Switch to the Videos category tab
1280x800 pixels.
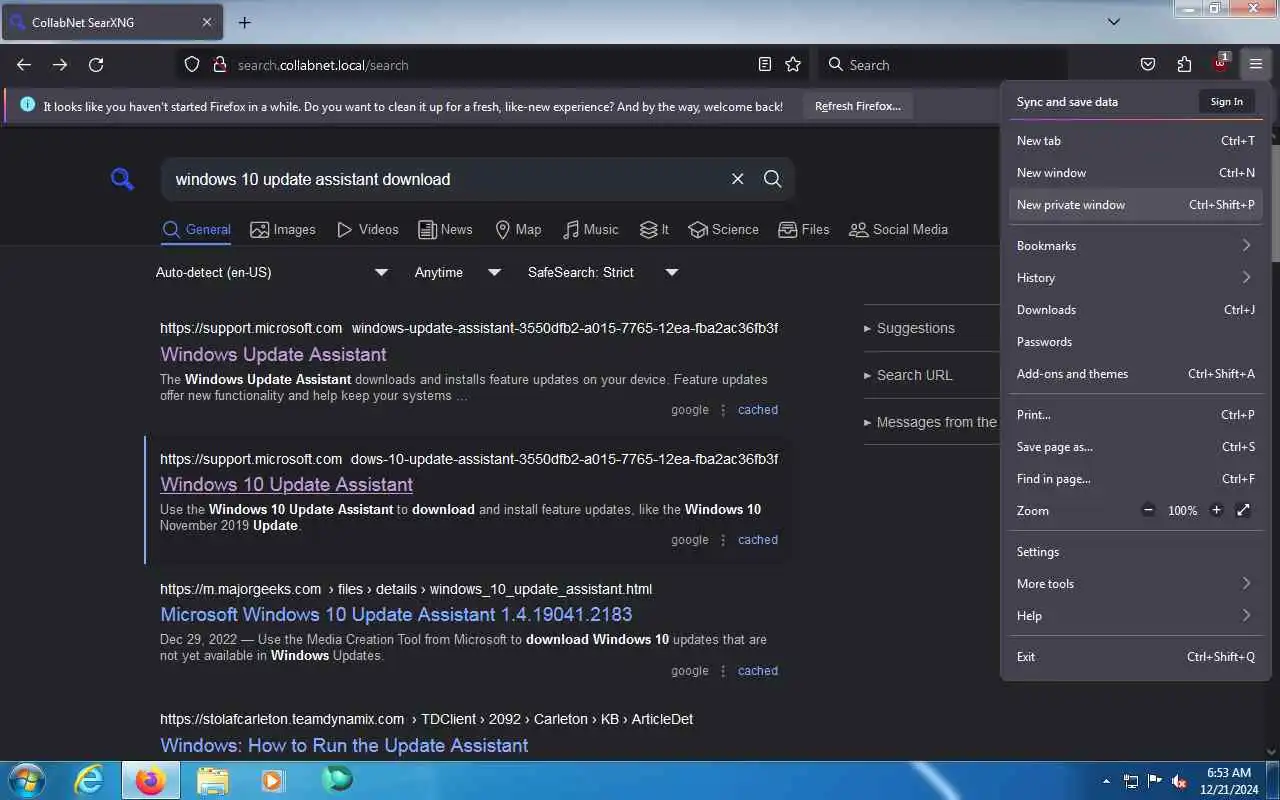pyautogui.click(x=367, y=229)
